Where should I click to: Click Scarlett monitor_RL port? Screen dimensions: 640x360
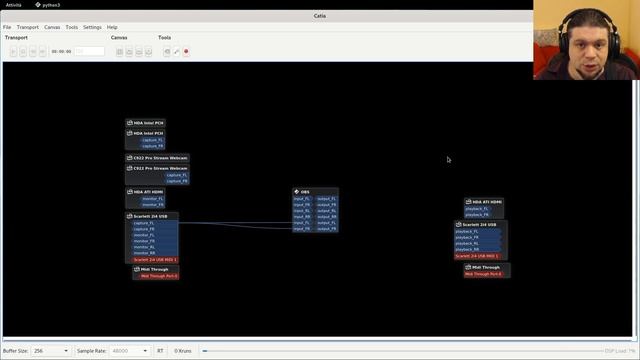coord(154,247)
